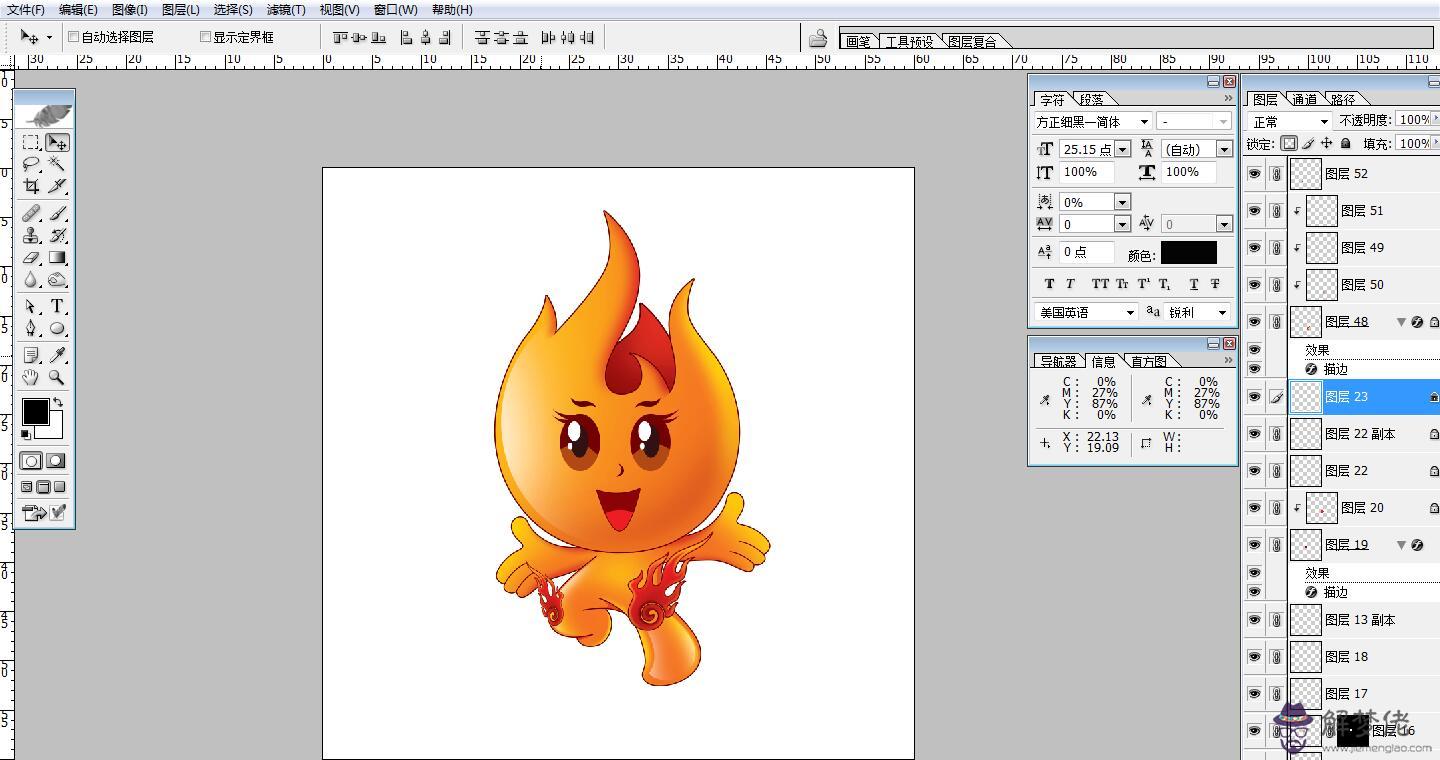Select the Hand tool
Image resolution: width=1440 pixels, height=760 pixels.
[31, 377]
